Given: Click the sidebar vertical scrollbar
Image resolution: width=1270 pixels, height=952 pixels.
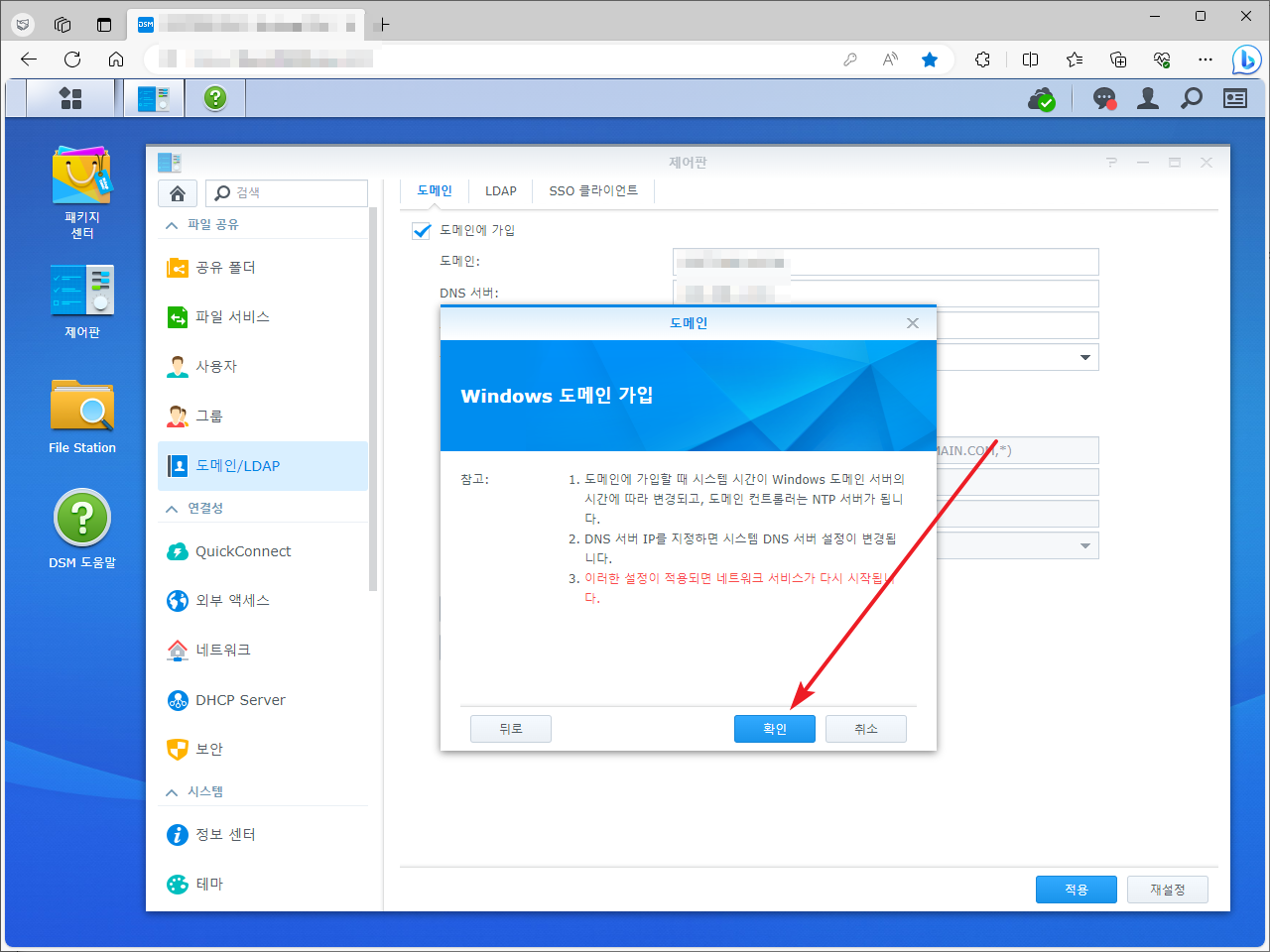Looking at the screenshot, I should (x=373, y=399).
